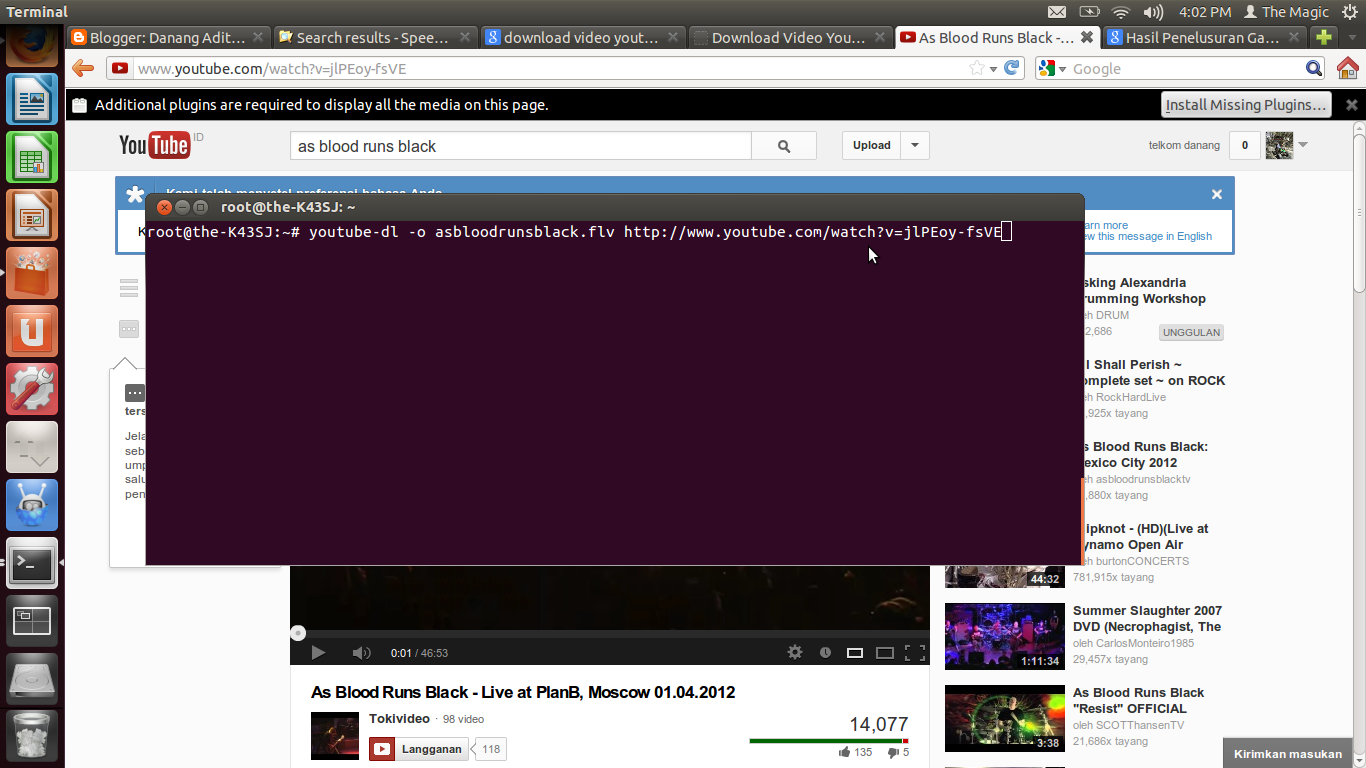
Task: Open the clock showing 4:02 PM
Action: tap(1205, 12)
